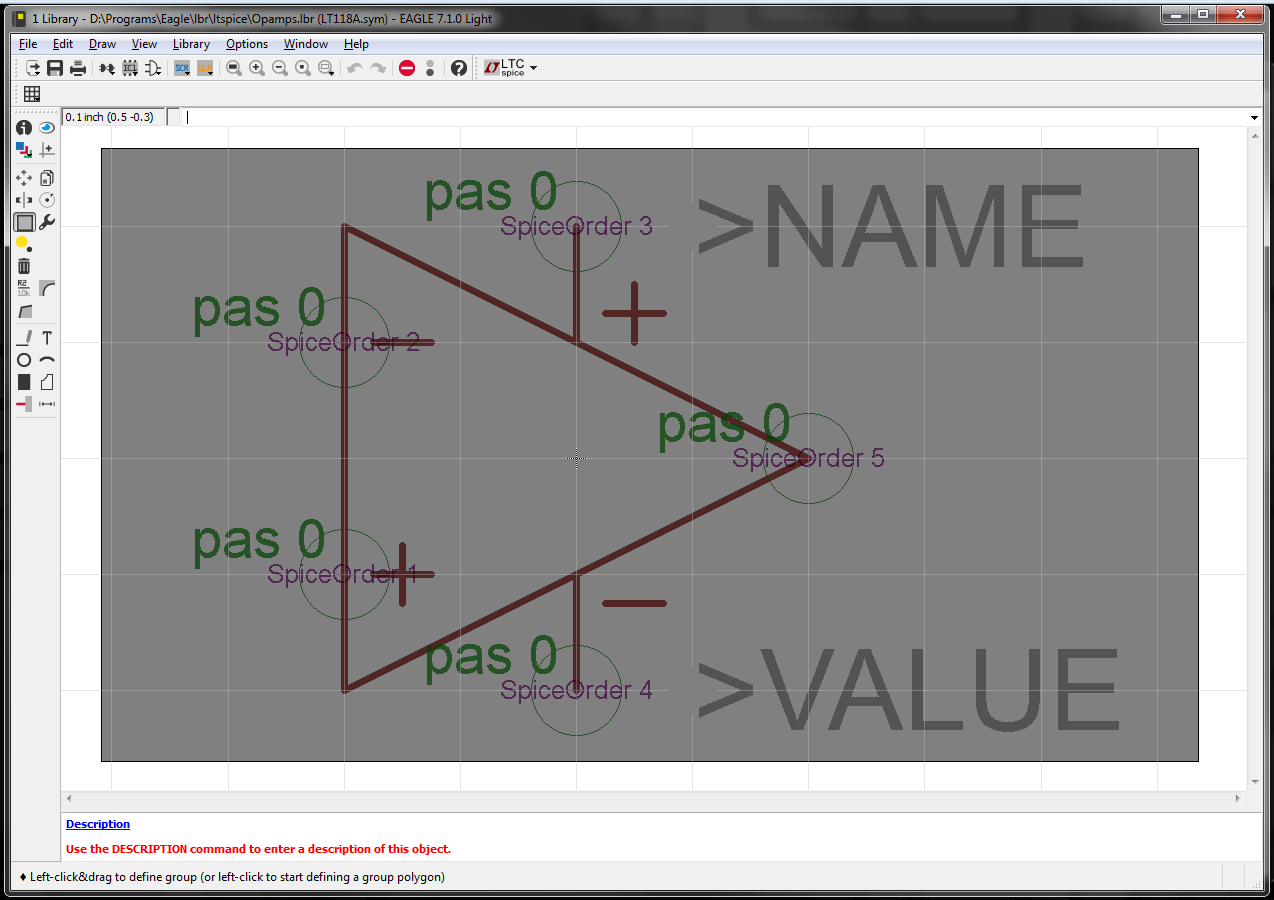Viewport: 1274px width, 900px height.
Task: Click the SpiceOrder 5 output pin
Action: coord(808,458)
